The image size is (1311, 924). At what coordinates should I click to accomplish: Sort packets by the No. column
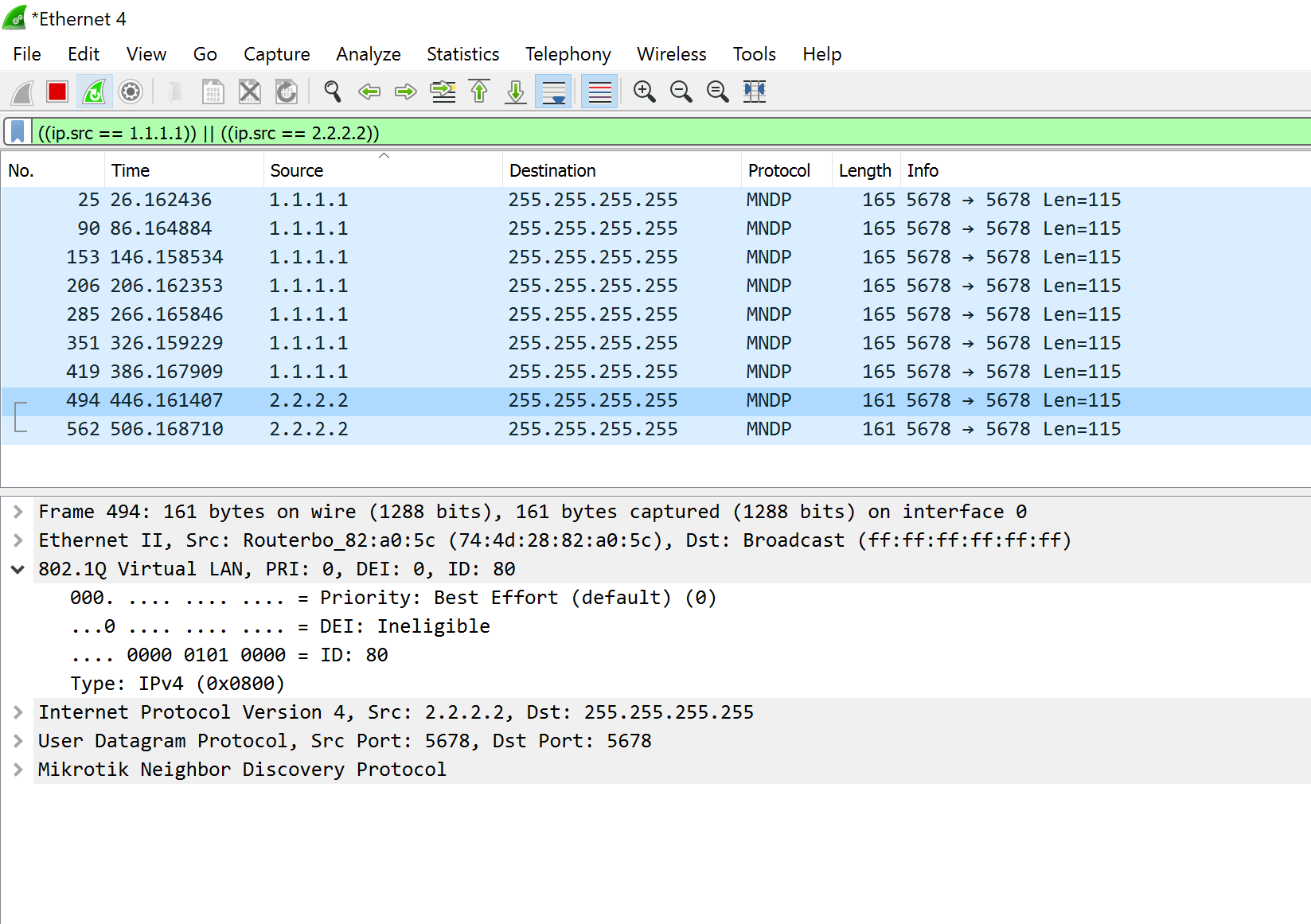pyautogui.click(x=53, y=170)
